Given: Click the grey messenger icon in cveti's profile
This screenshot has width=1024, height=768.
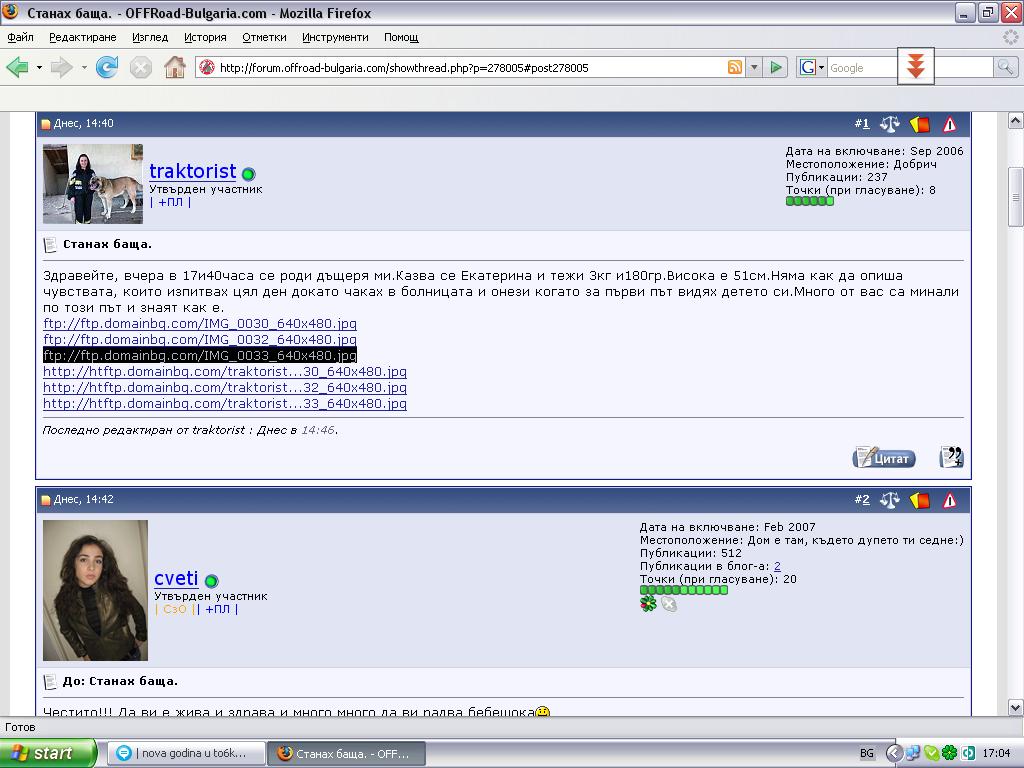Looking at the screenshot, I should pos(669,604).
